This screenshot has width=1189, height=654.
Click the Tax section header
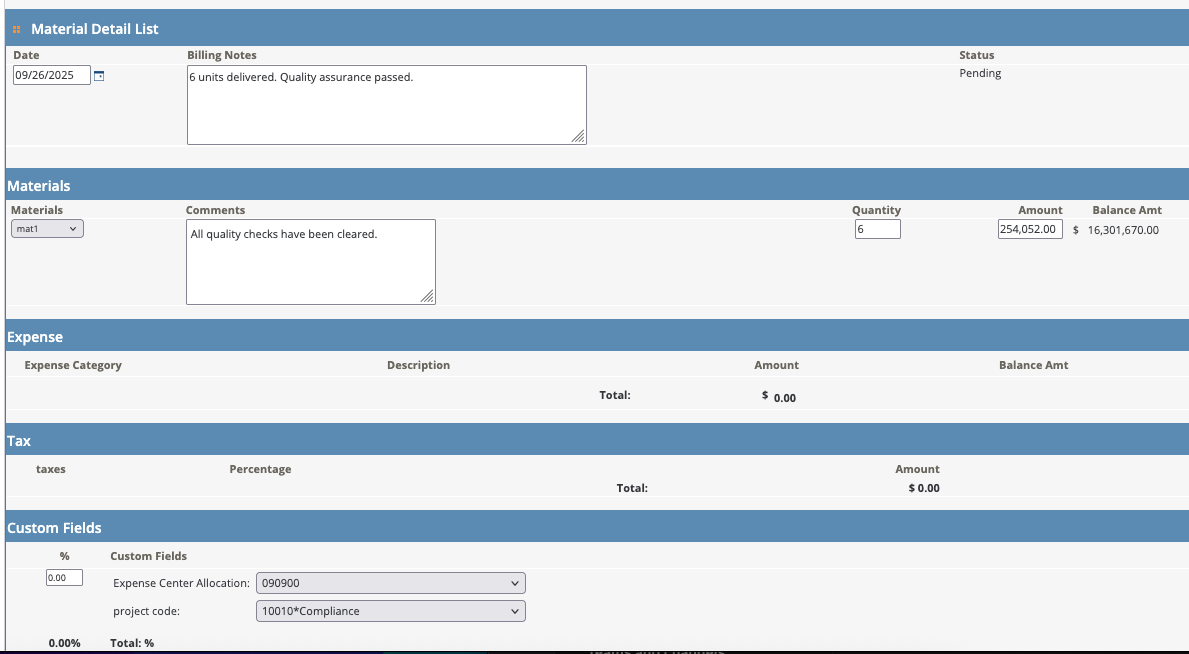[19, 441]
